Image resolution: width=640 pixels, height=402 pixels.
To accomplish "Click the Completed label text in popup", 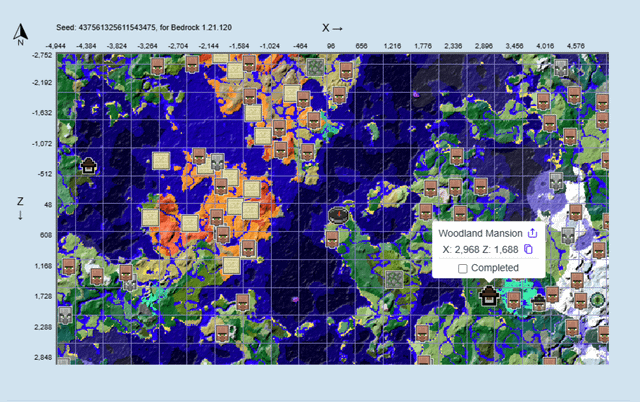I will 494,268.
